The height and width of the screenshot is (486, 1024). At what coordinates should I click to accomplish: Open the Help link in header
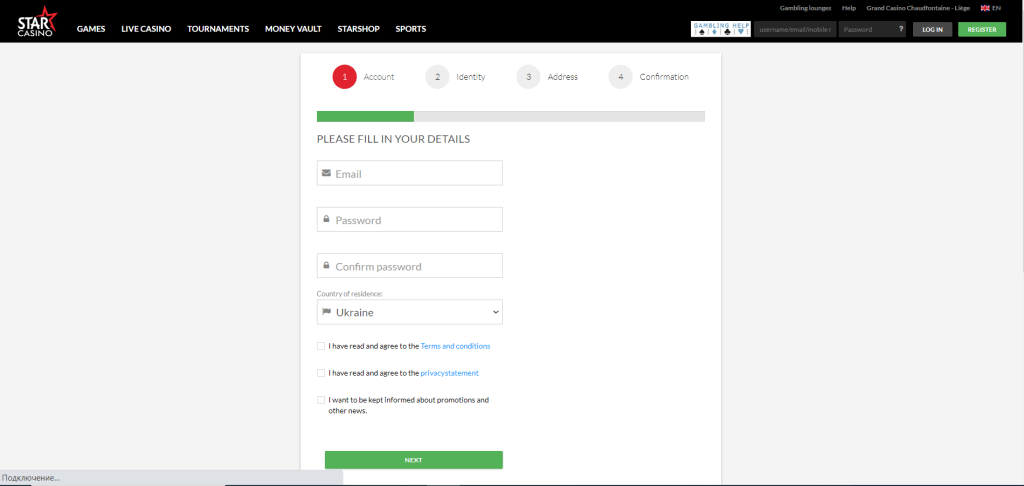pyautogui.click(x=849, y=8)
